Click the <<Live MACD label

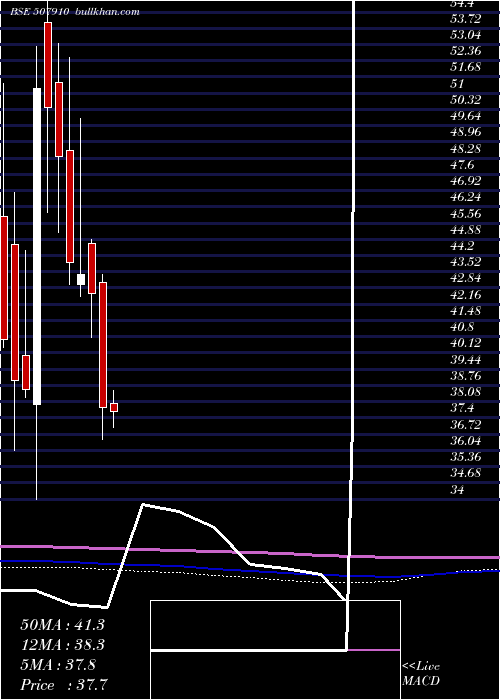[x=421, y=674]
